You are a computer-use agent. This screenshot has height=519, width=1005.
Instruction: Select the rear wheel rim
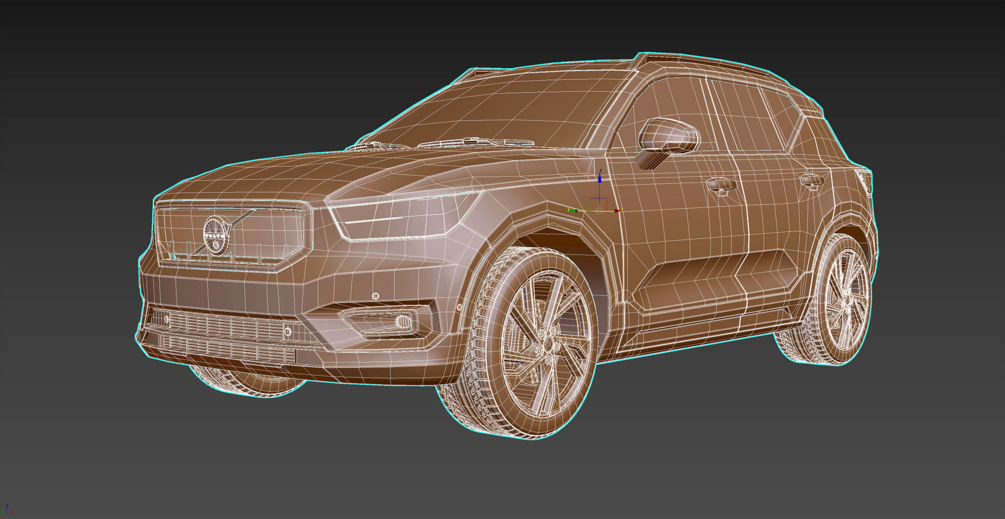click(x=845, y=299)
